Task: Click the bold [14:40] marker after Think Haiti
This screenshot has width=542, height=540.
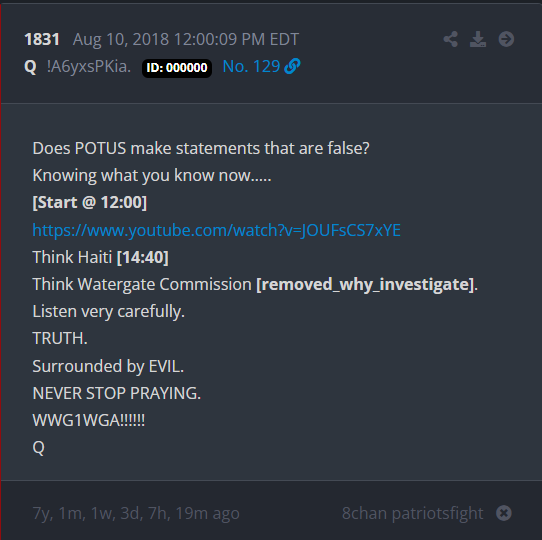Action: tap(143, 258)
